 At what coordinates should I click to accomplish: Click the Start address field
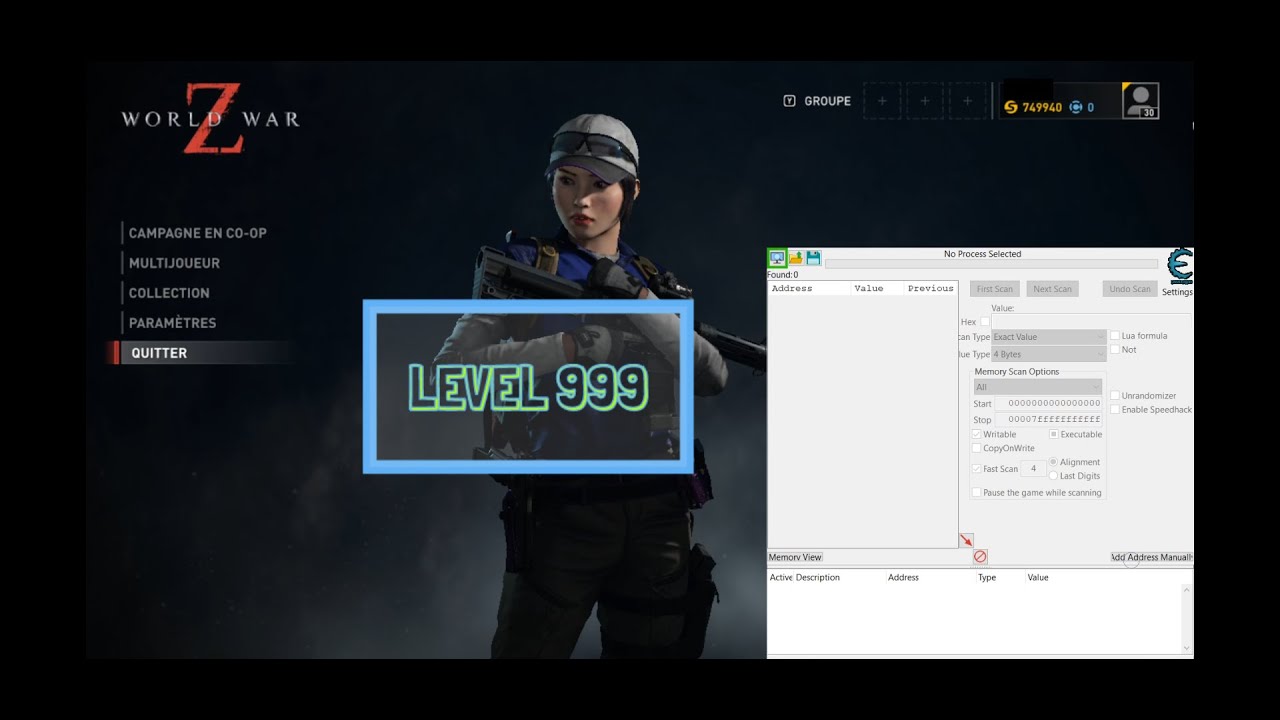pyautogui.click(x=1048, y=403)
